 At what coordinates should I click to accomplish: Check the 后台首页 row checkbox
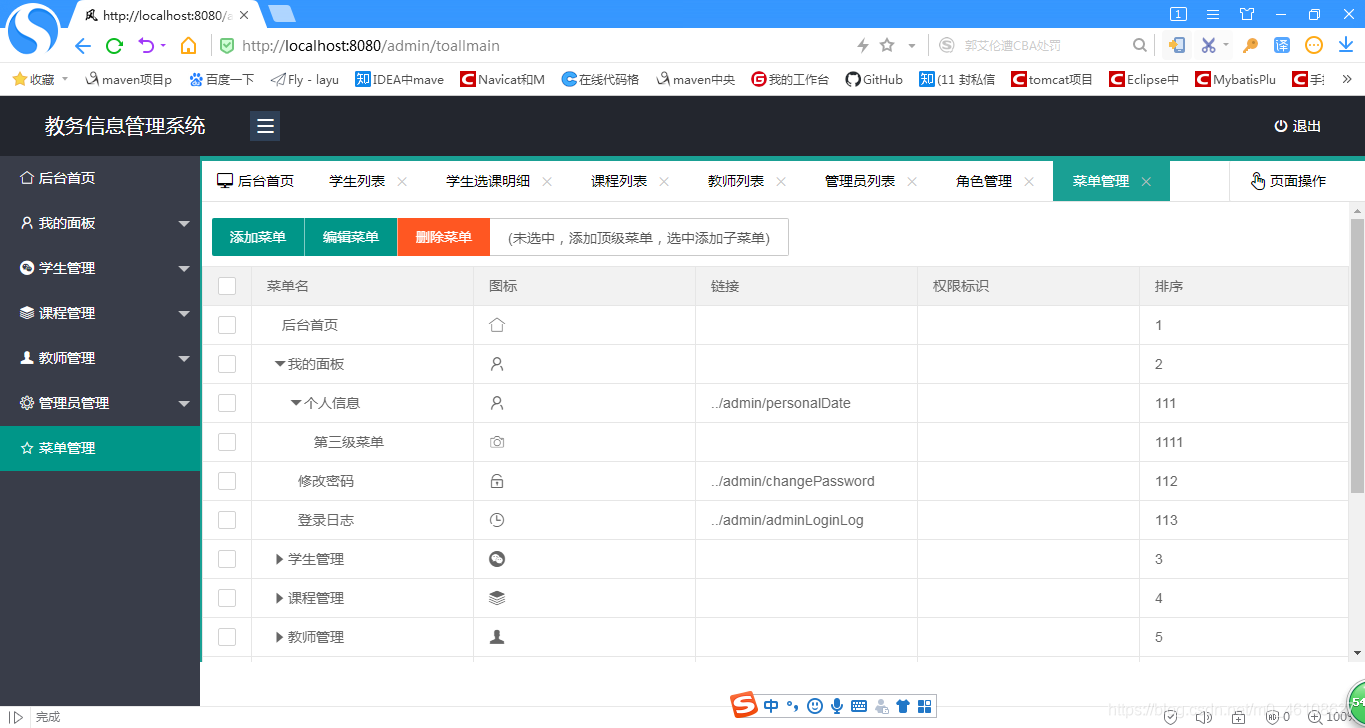[227, 325]
